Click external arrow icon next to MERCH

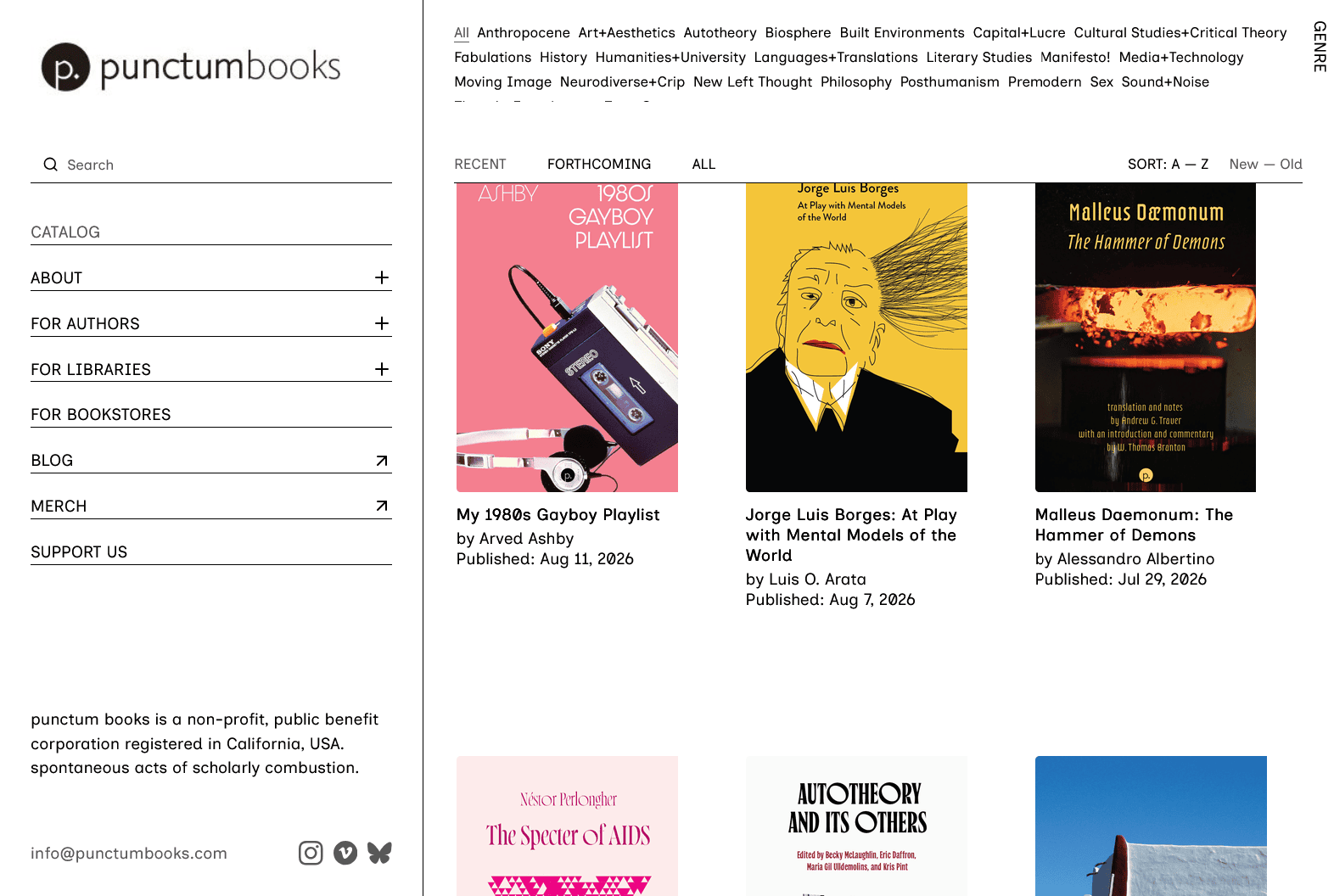[x=382, y=506]
